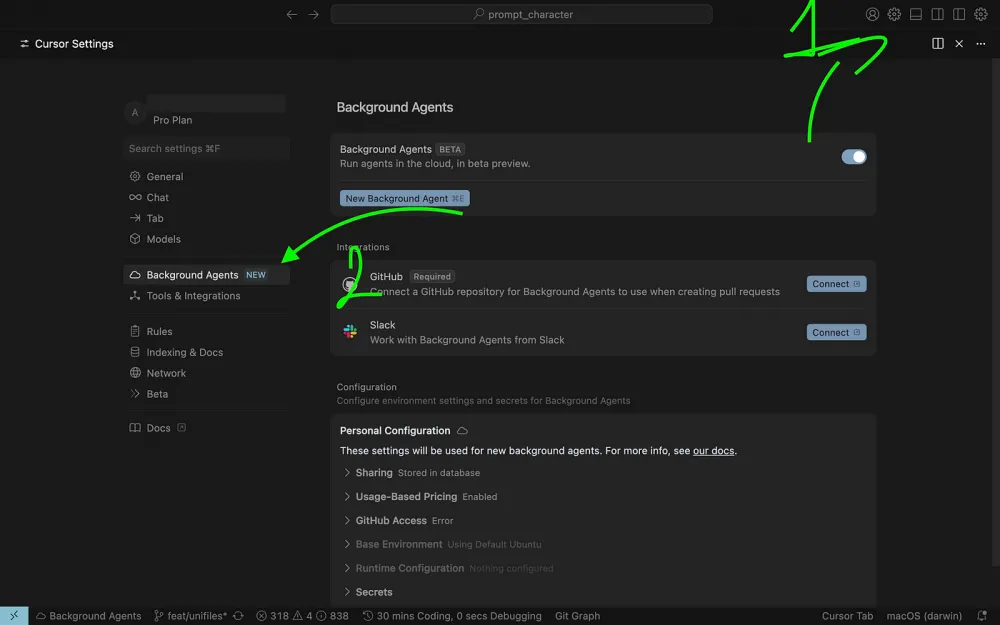Open the 'our docs' link
The image size is (1000, 625).
click(714, 451)
